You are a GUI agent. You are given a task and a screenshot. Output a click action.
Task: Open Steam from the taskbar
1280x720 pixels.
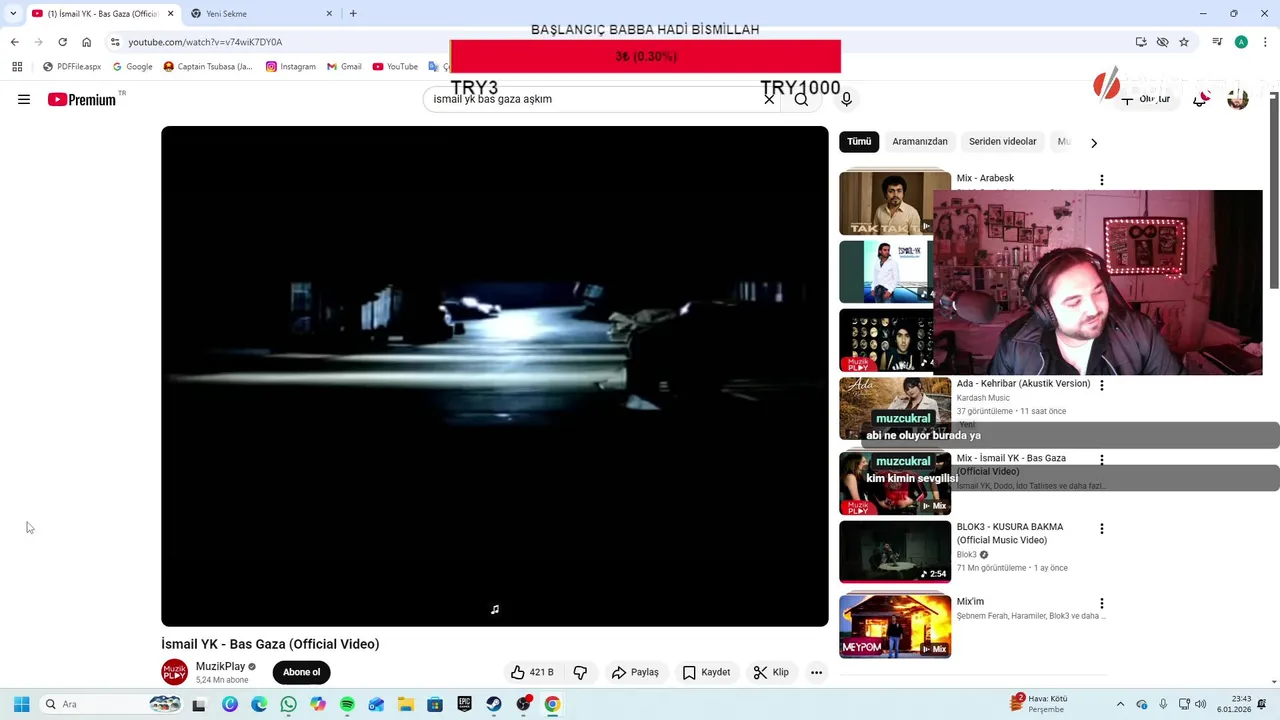[494, 704]
